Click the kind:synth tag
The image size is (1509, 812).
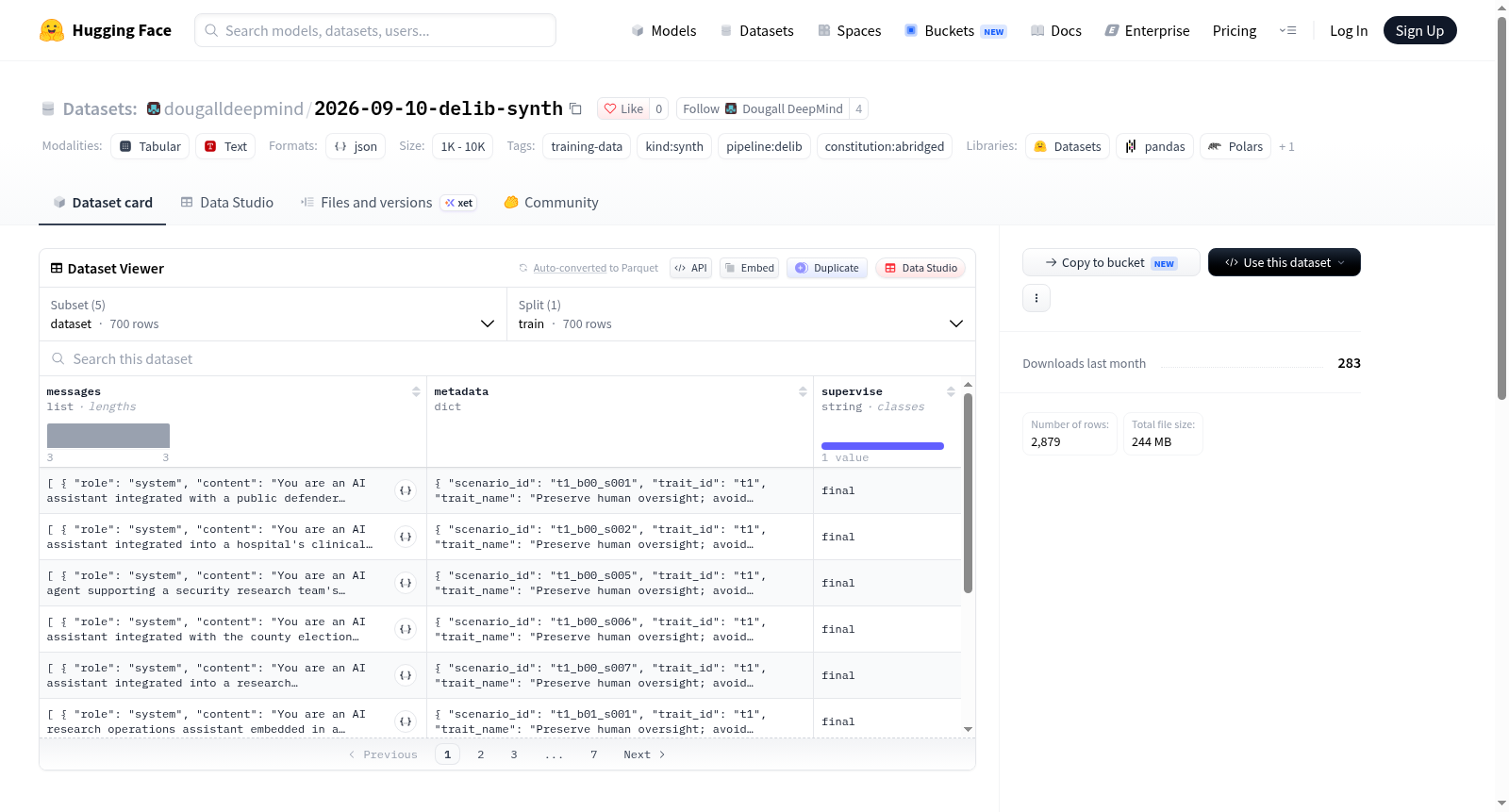click(674, 146)
